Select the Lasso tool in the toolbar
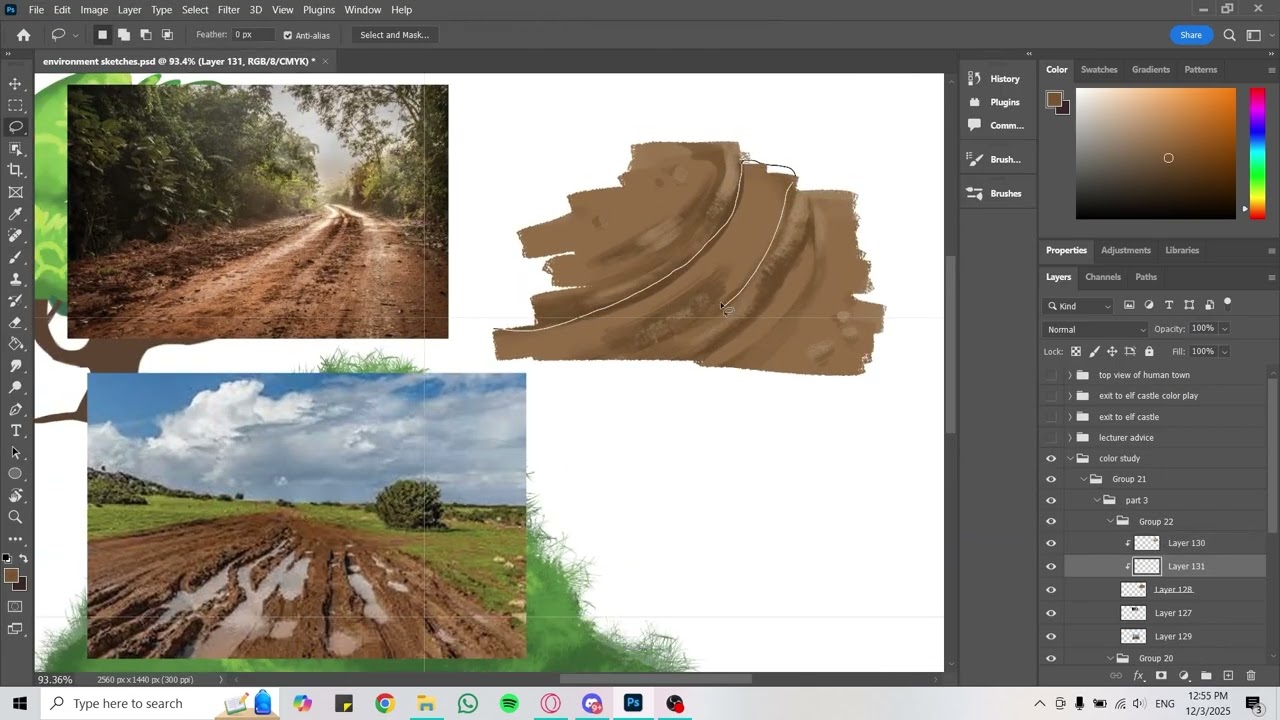Viewport: 1280px width, 720px height. point(15,127)
